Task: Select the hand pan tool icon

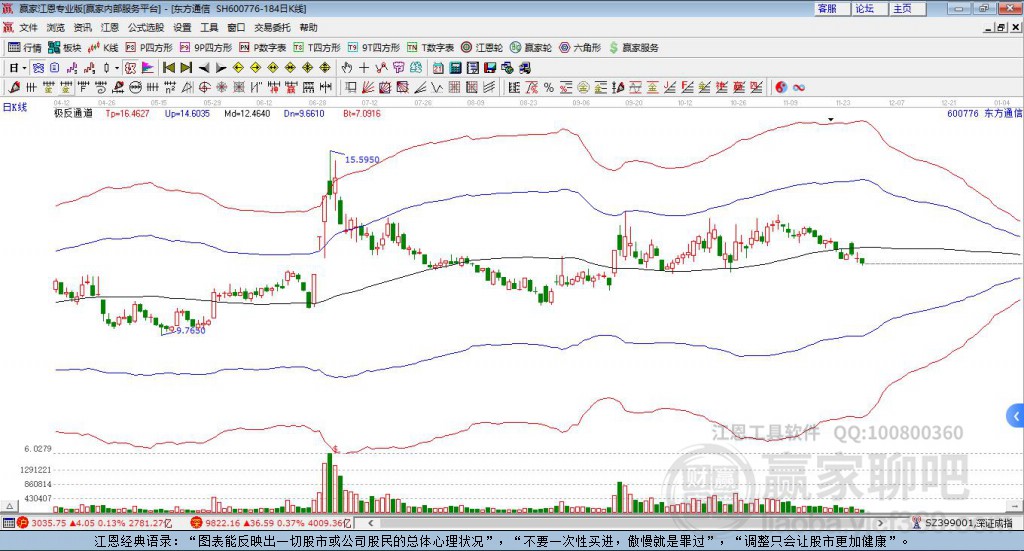Action: (x=347, y=68)
